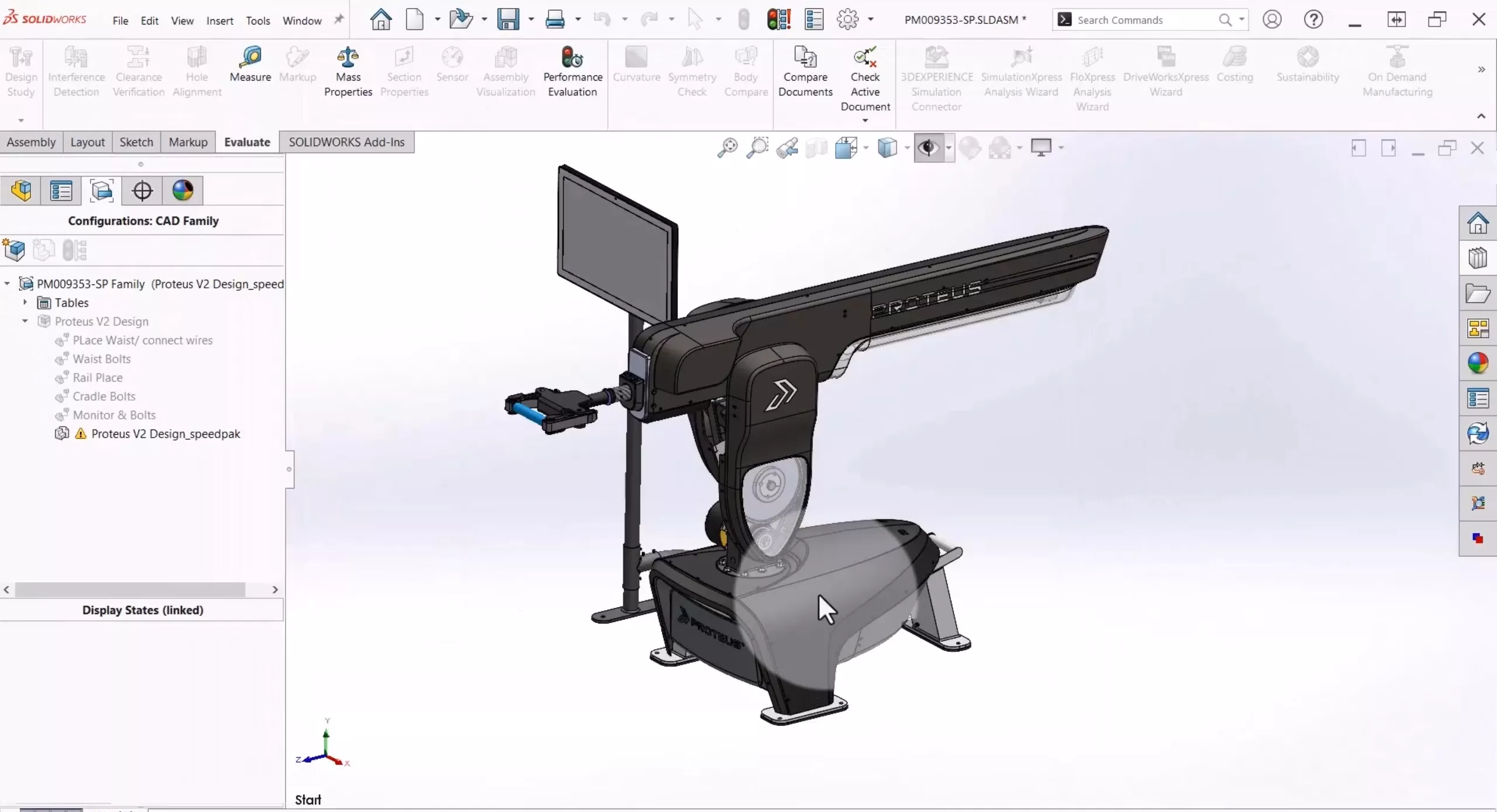
Task: Open the Measure tool
Action: coord(250,64)
